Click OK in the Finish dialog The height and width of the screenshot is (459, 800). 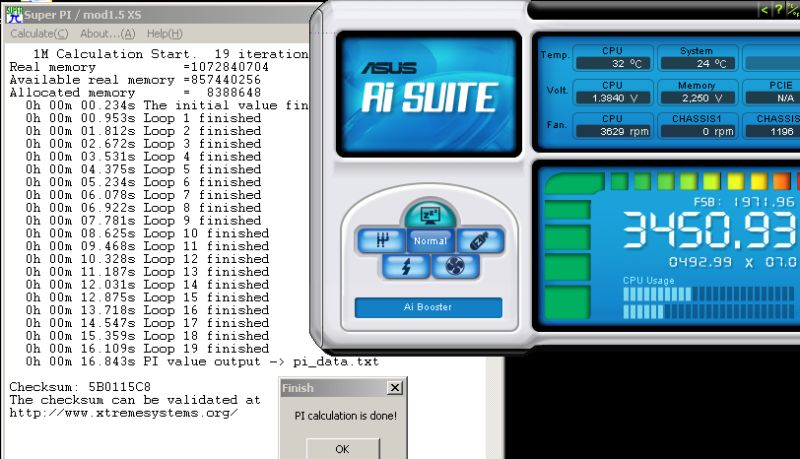342,449
